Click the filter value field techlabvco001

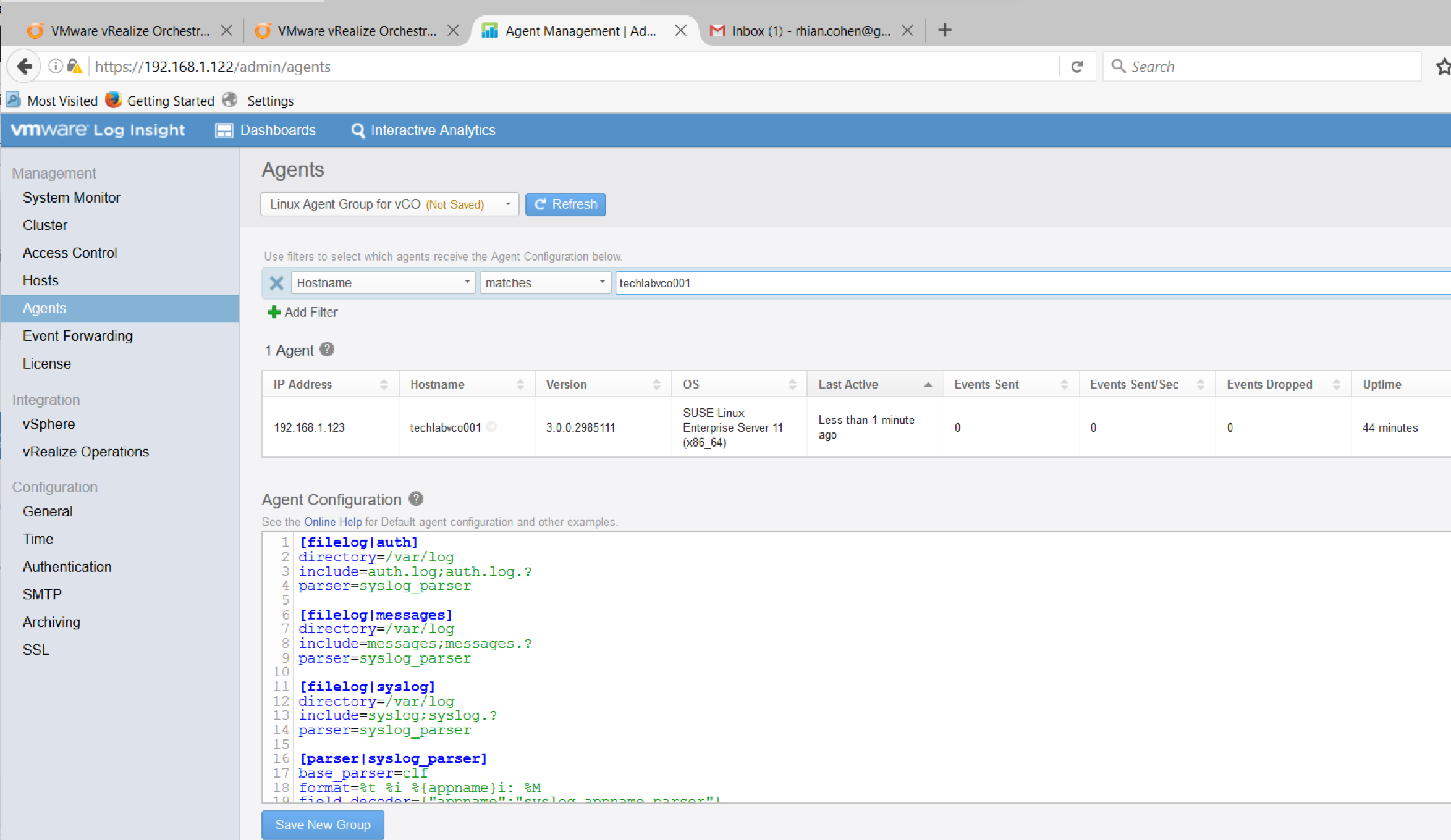1033,283
